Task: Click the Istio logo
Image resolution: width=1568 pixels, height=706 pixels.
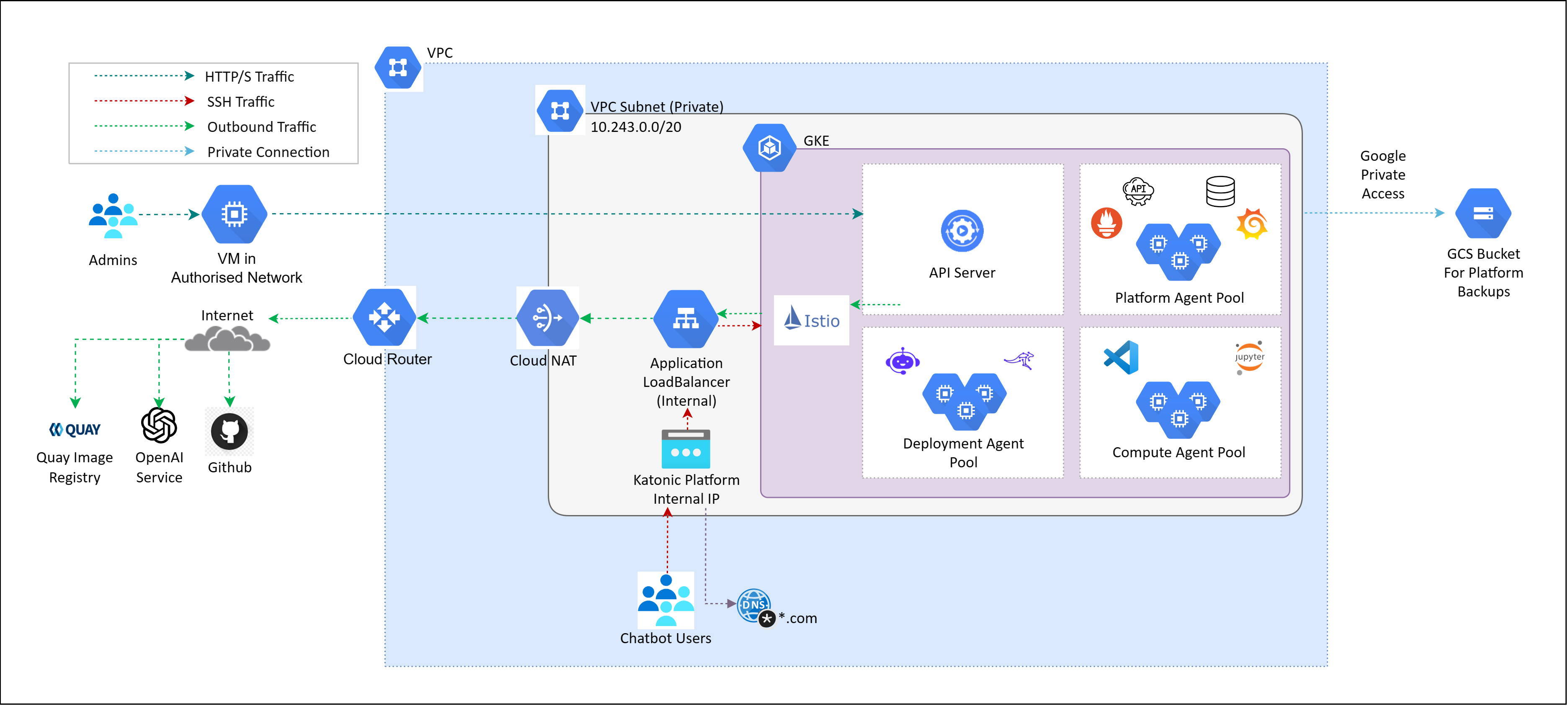Action: pos(811,320)
